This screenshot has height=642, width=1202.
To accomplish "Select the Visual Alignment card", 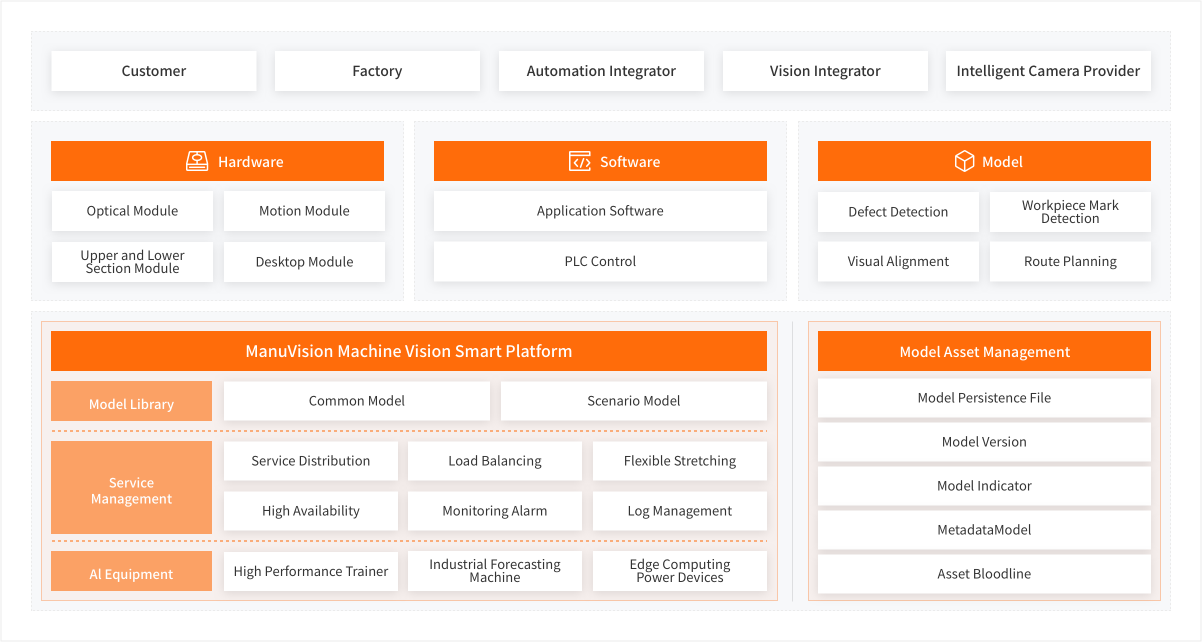I will tap(898, 262).
